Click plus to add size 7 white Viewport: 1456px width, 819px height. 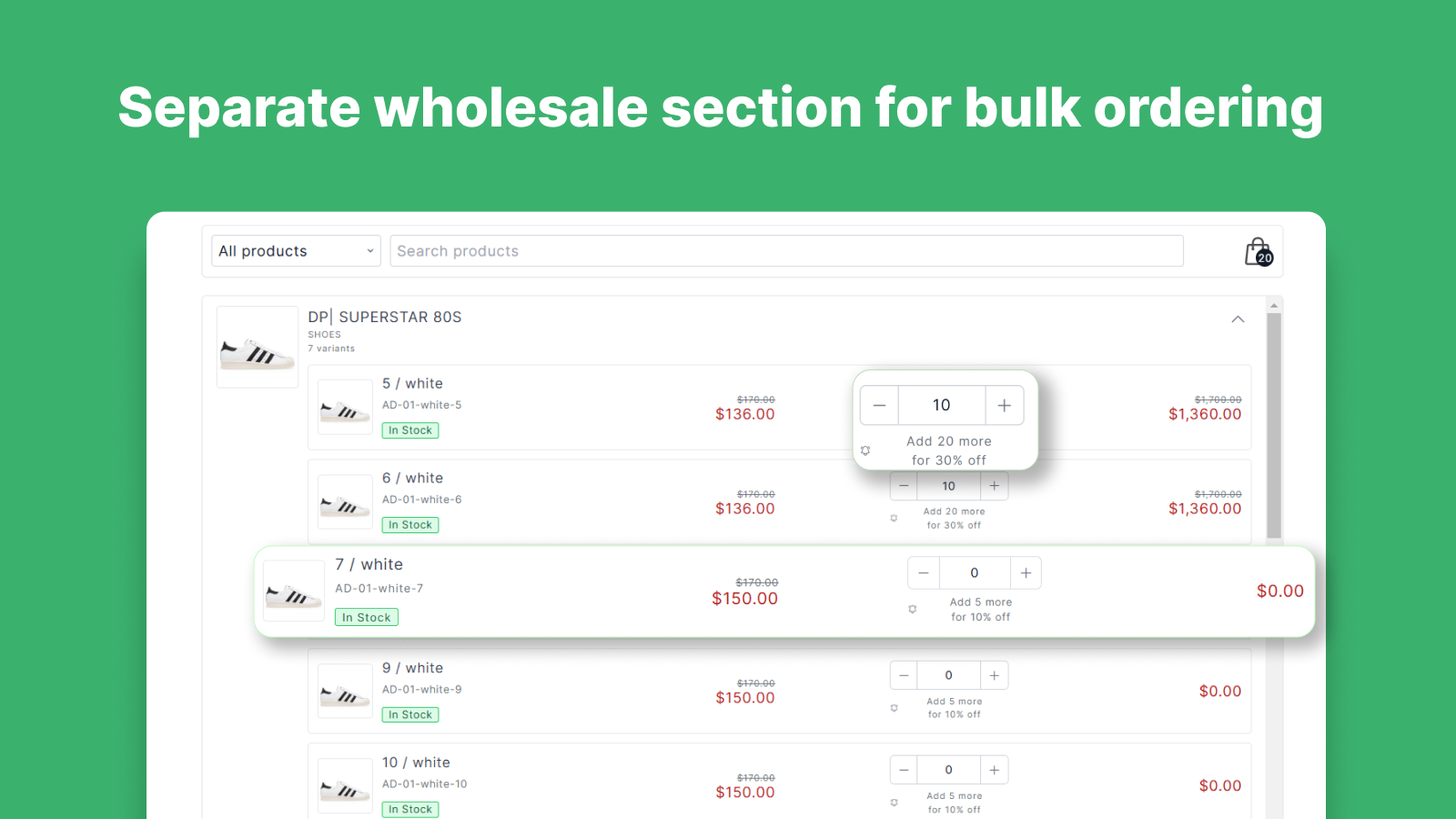tap(1026, 572)
